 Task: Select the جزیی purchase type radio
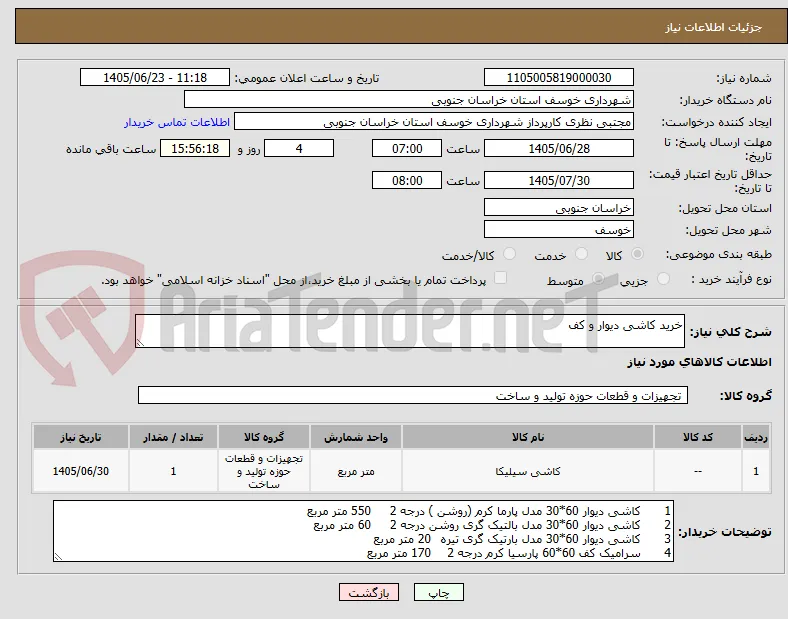pos(663,279)
